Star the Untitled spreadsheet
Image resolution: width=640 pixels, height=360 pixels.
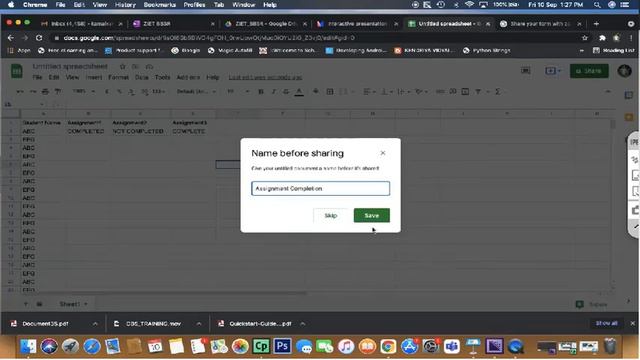click(122, 66)
